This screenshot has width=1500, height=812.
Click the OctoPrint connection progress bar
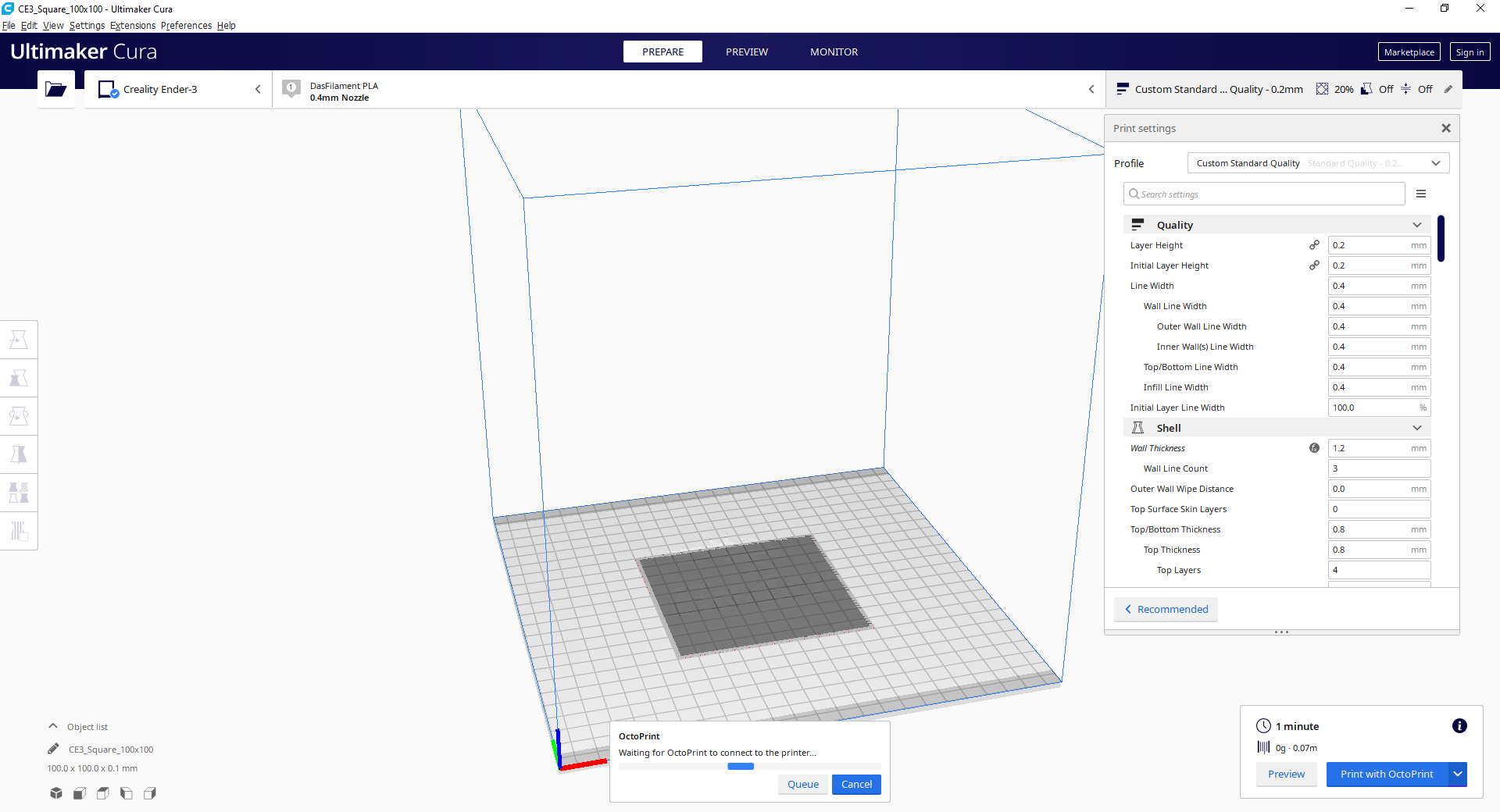pos(750,767)
